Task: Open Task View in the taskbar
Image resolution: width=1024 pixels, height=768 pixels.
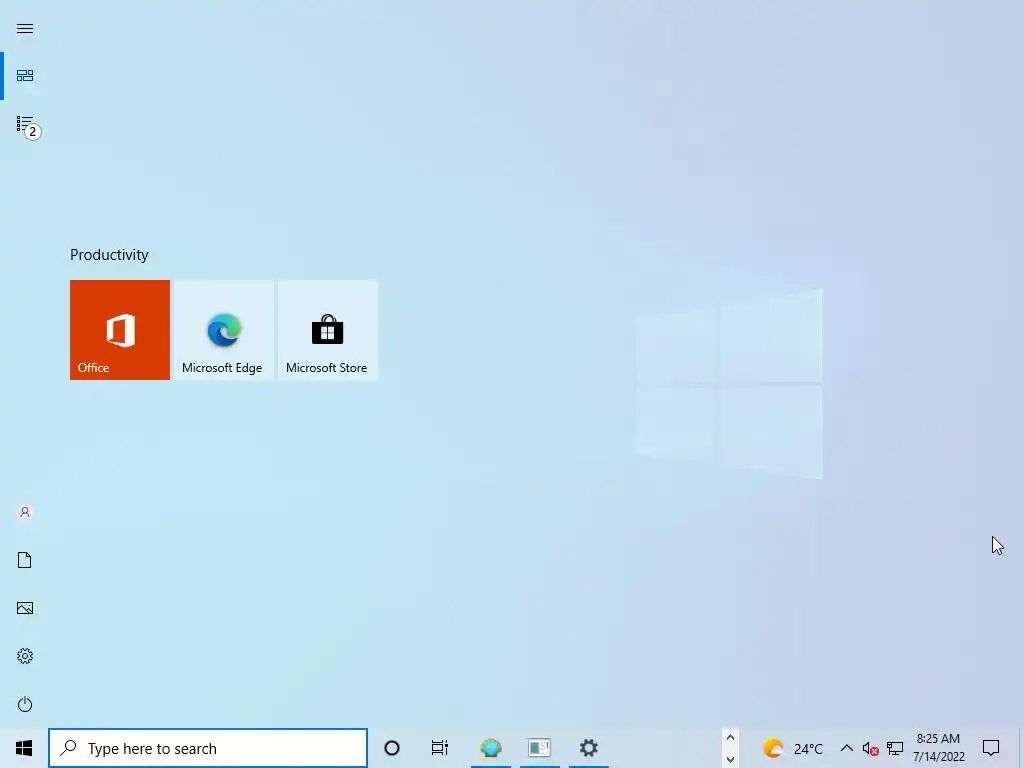Action: tap(440, 748)
